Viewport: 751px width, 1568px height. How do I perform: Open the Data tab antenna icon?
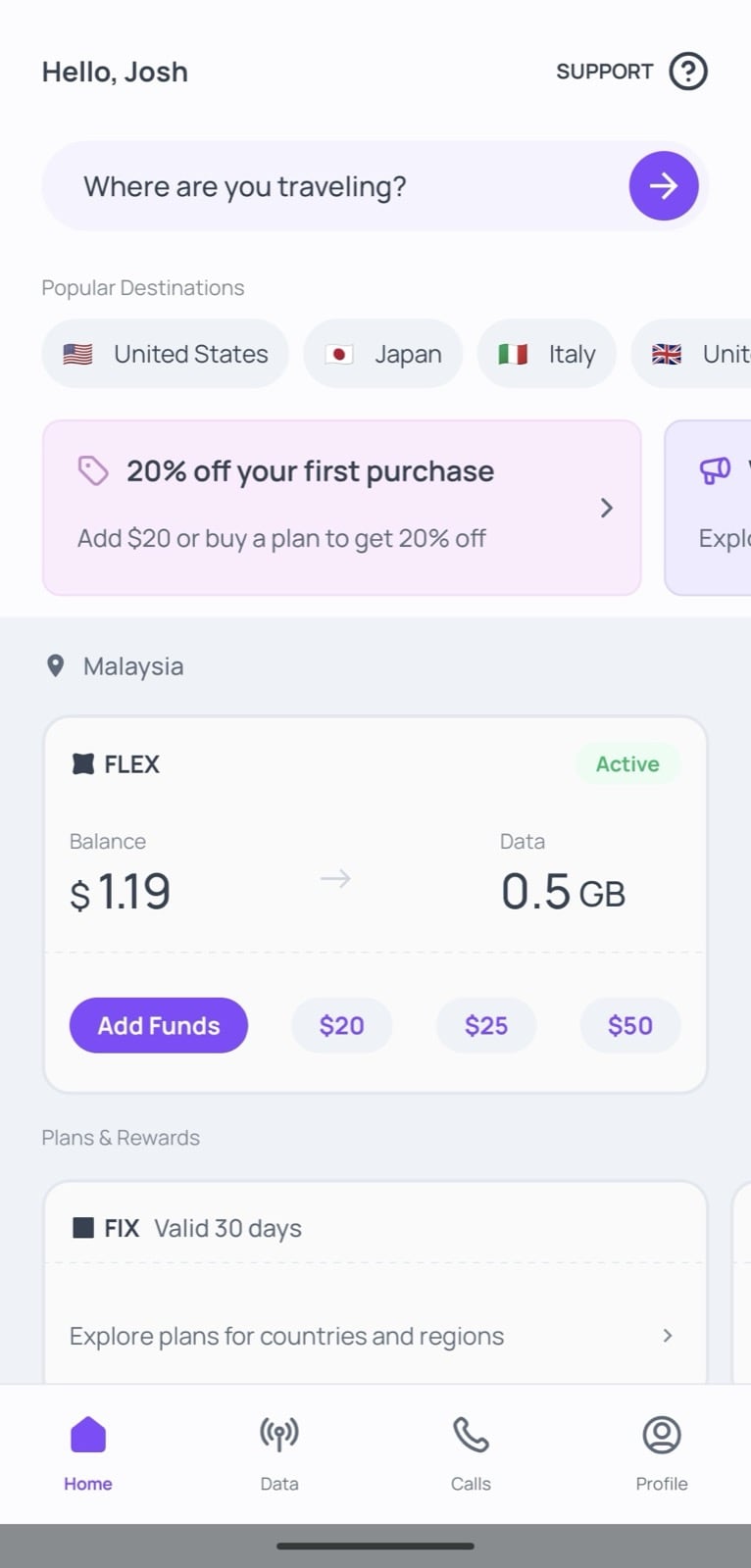(x=279, y=1435)
